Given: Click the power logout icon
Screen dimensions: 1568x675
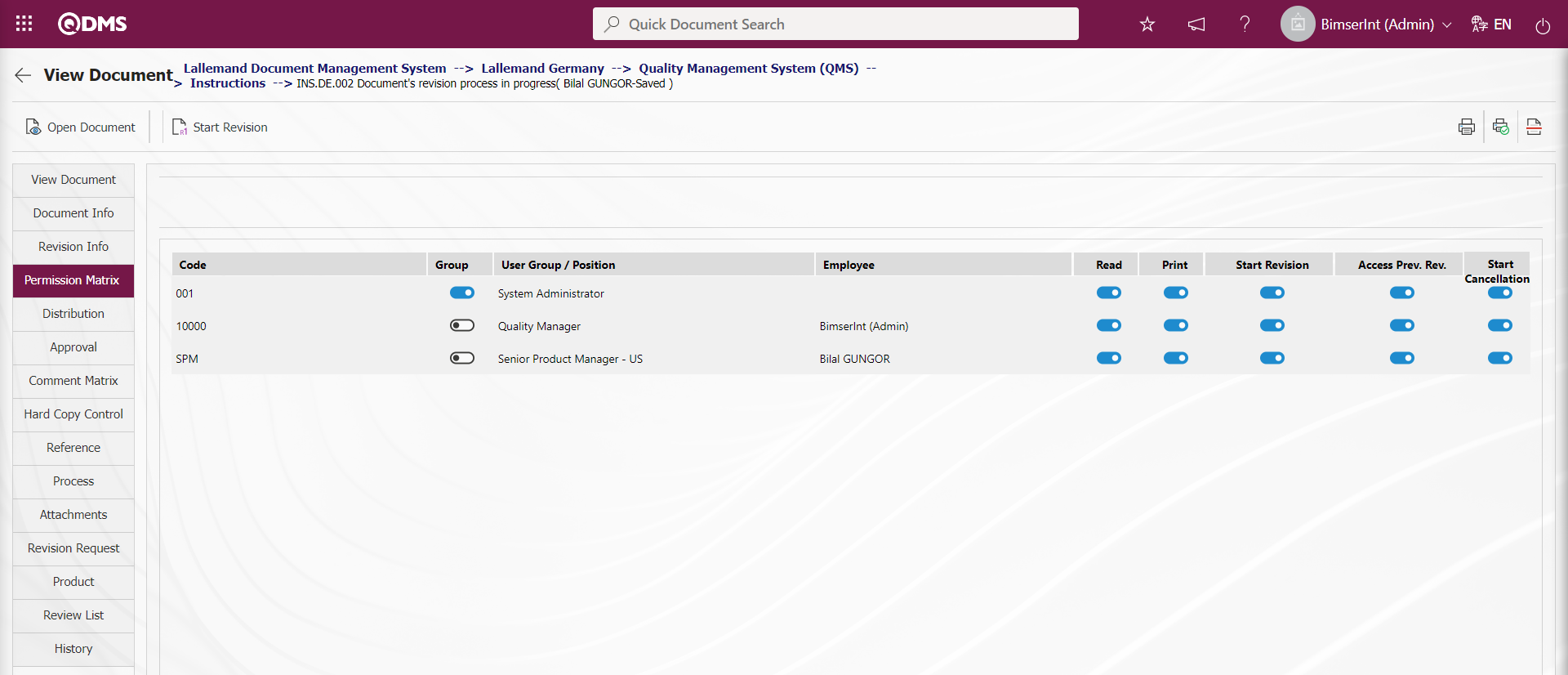Looking at the screenshot, I should click(x=1543, y=26).
